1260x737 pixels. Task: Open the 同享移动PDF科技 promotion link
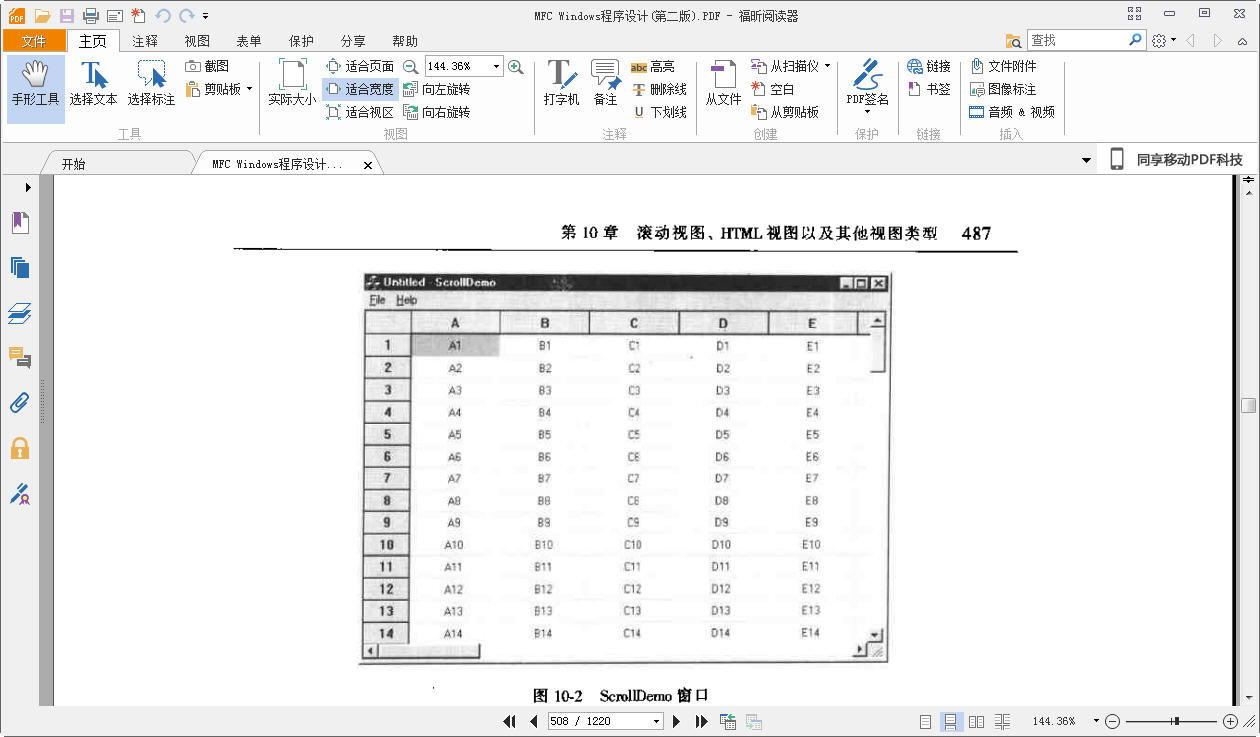(1176, 160)
